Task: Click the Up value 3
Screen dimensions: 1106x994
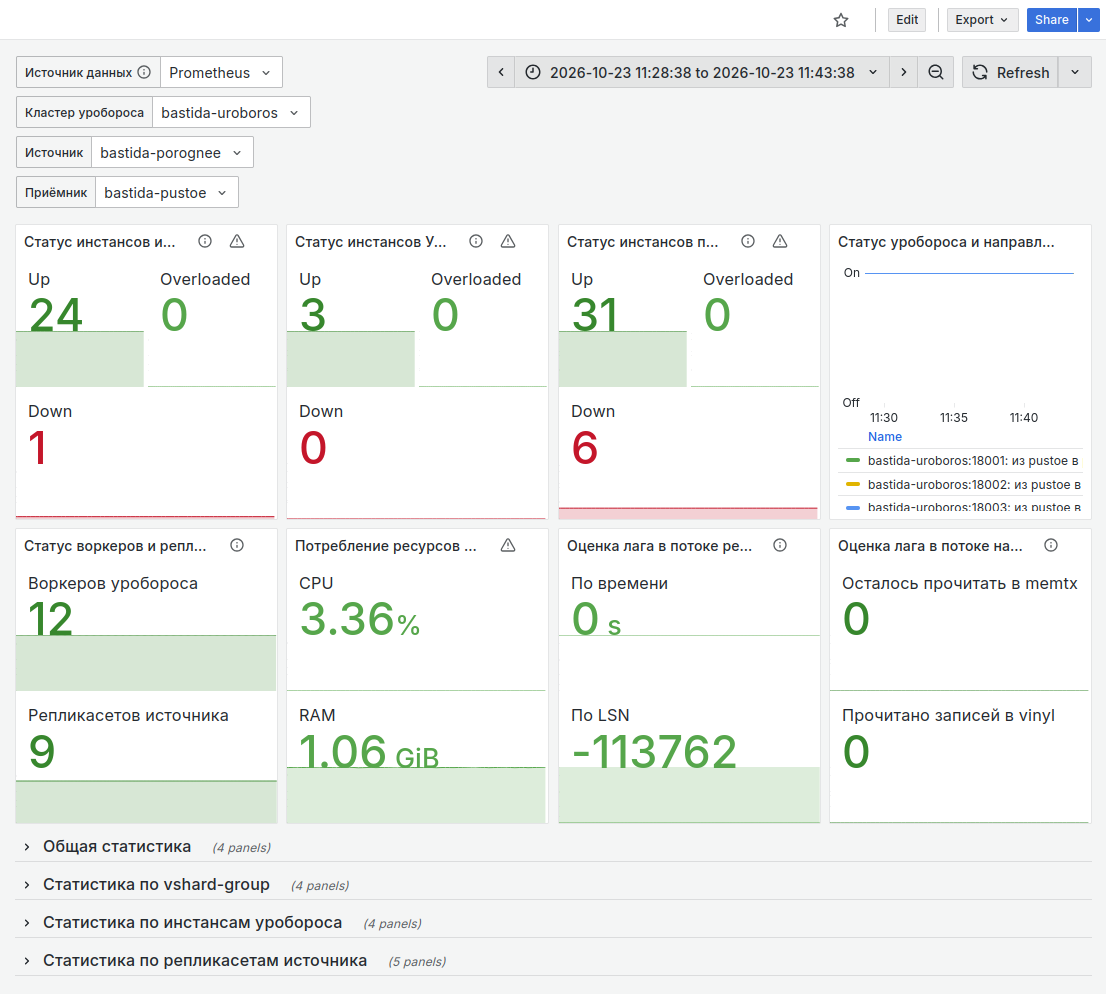Action: (x=312, y=314)
